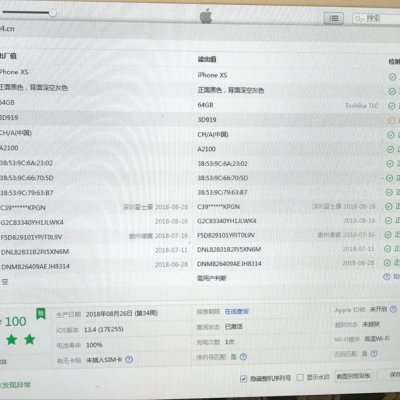Click the blue question icon on the 需用户判断 row
The height and width of the screenshot is (400, 400).
click(x=387, y=277)
